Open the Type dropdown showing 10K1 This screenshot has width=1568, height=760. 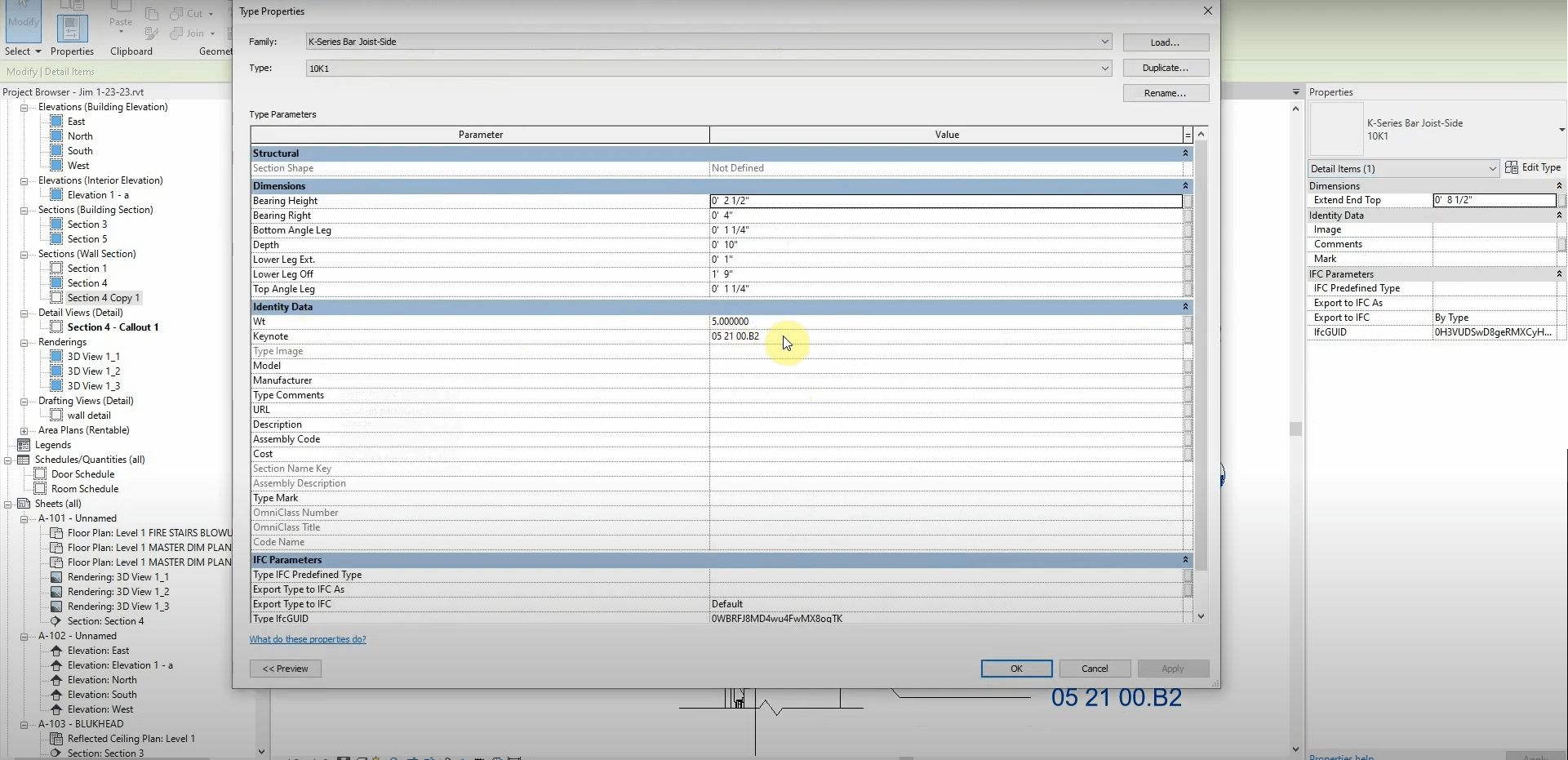1104,68
